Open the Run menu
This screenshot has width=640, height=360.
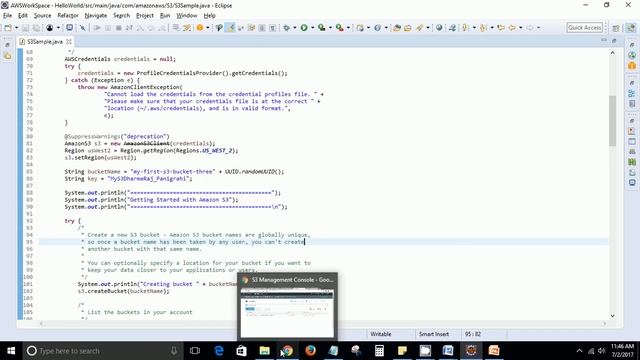click(x=165, y=16)
